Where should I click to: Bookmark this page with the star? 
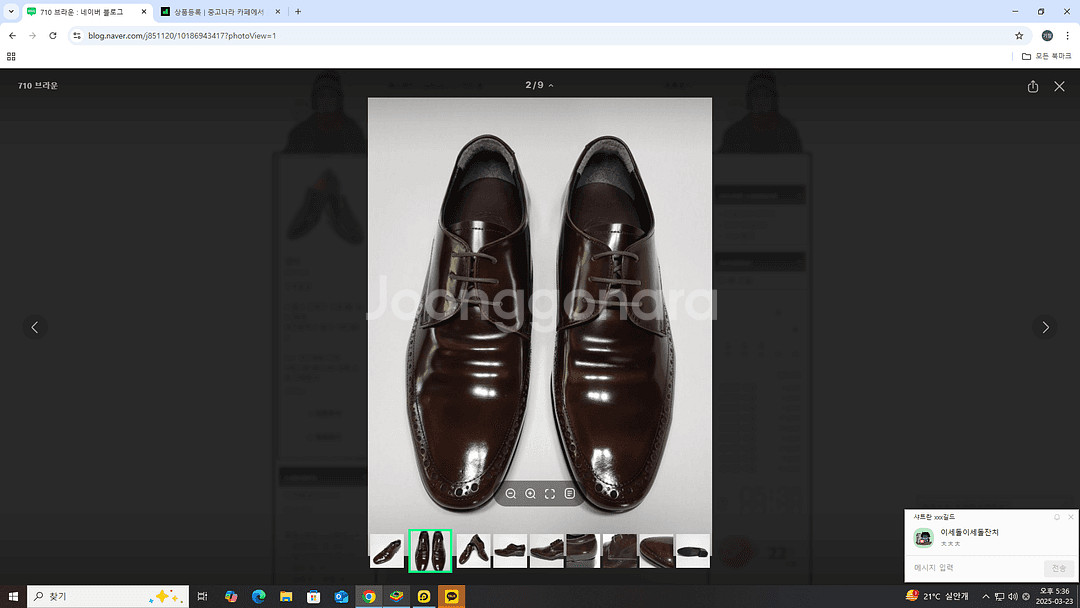coord(1019,36)
